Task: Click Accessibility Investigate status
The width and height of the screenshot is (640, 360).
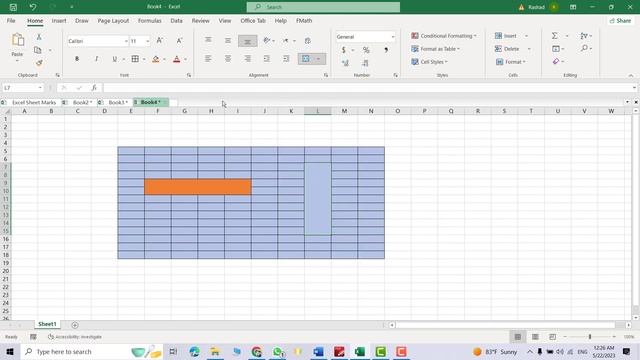Action: click(75, 337)
